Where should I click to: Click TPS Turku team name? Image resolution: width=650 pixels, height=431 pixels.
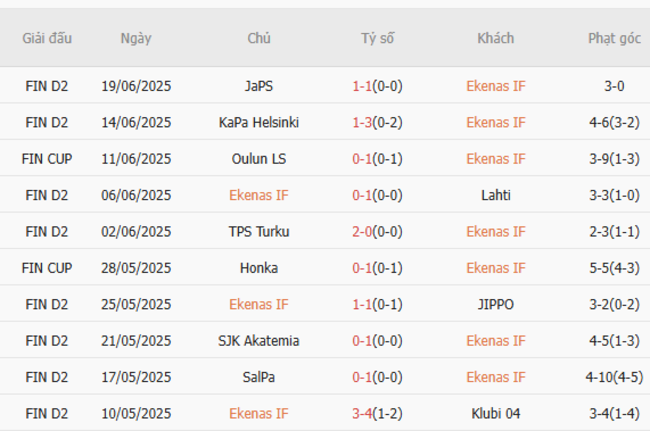click(259, 231)
